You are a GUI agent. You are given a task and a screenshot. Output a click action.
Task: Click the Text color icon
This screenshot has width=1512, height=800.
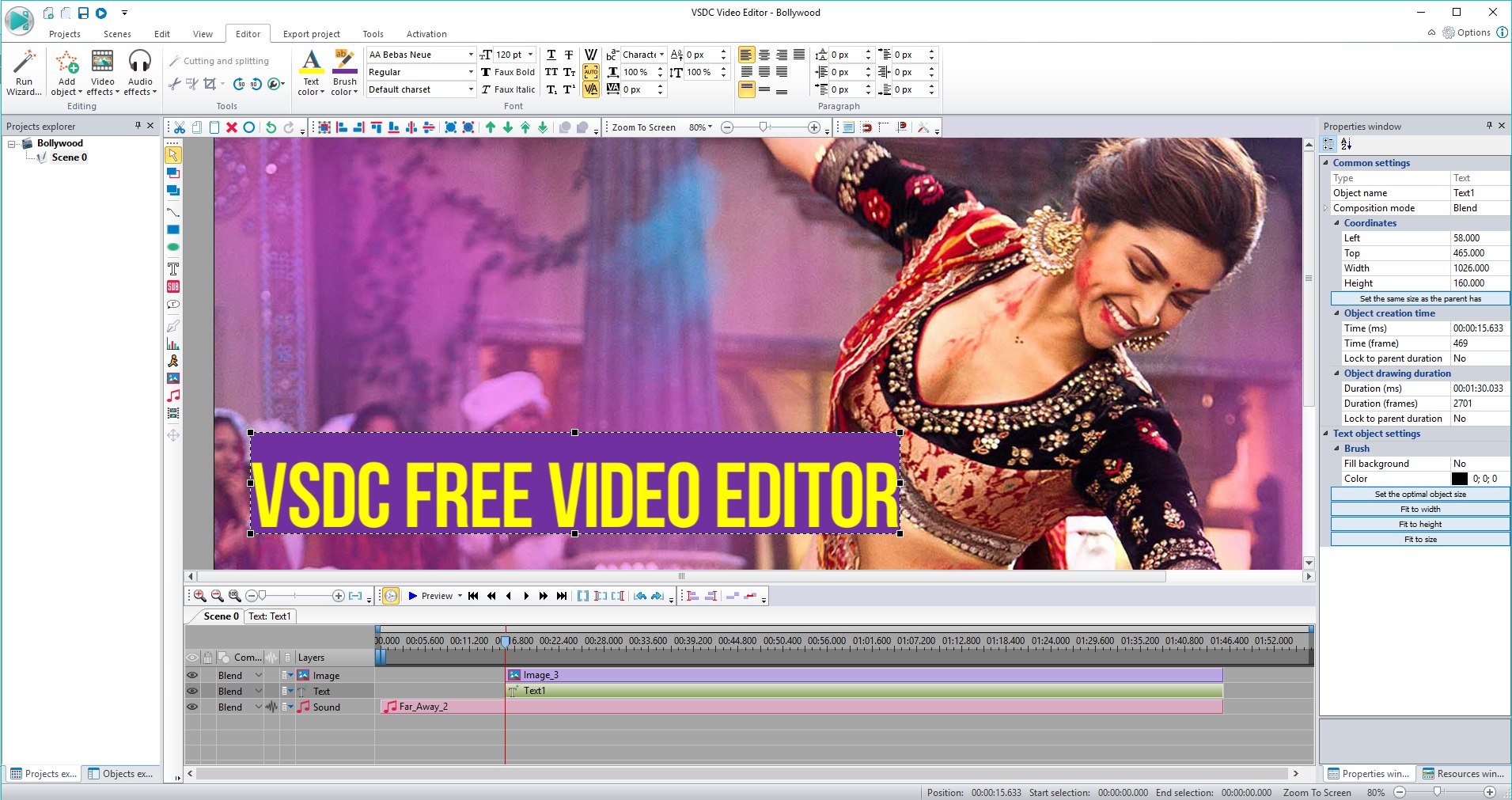312,62
